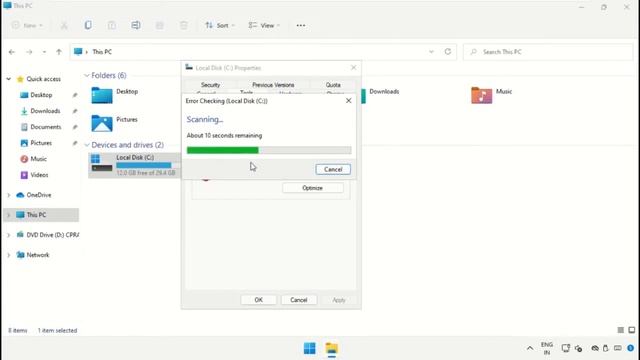Open the Pictures folder in Folders section
The height and width of the screenshot is (360, 640).
[115, 123]
